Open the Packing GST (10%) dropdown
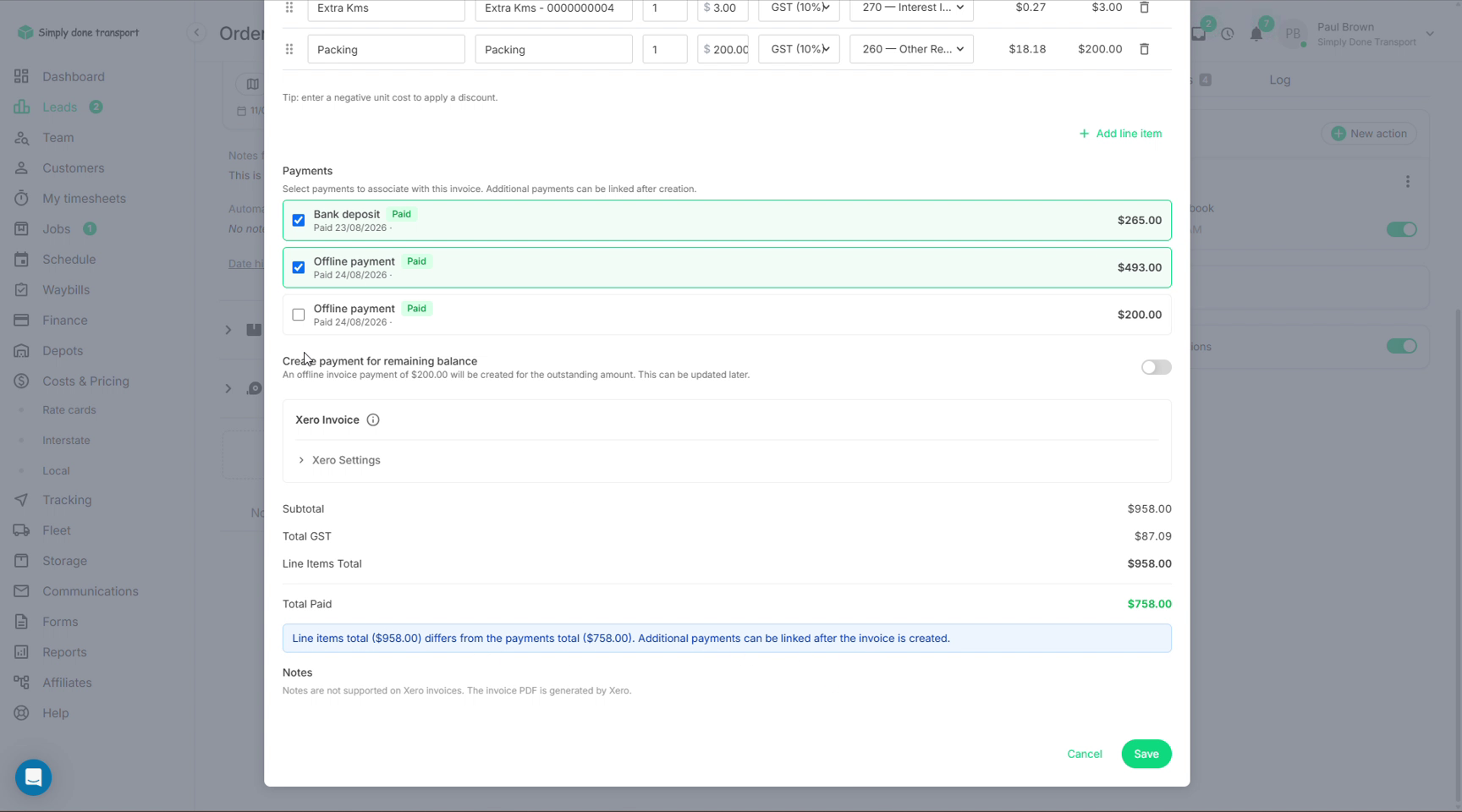Viewport: 1462px width, 812px height. tap(799, 49)
